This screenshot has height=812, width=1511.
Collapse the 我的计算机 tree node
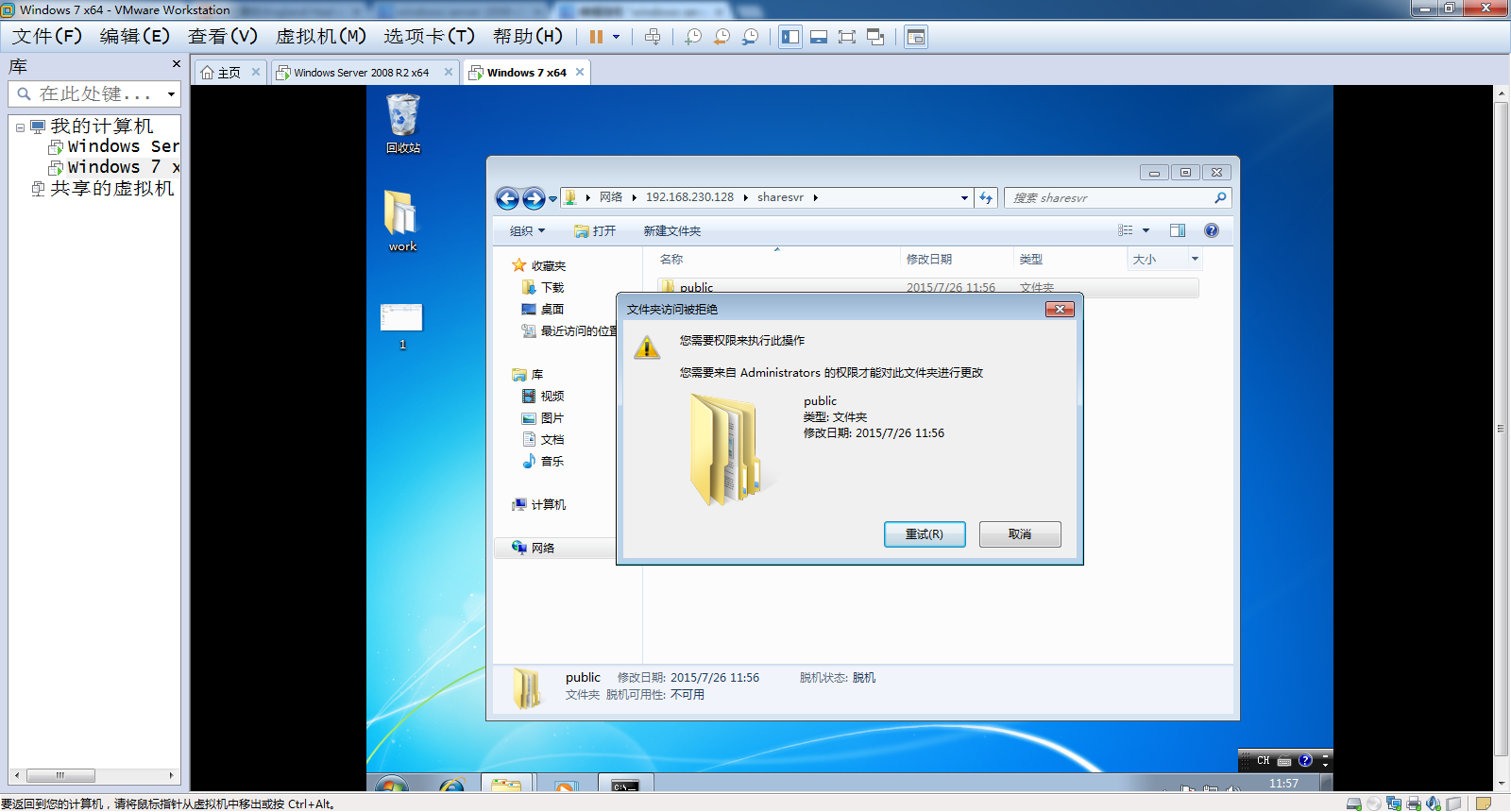[x=20, y=127]
